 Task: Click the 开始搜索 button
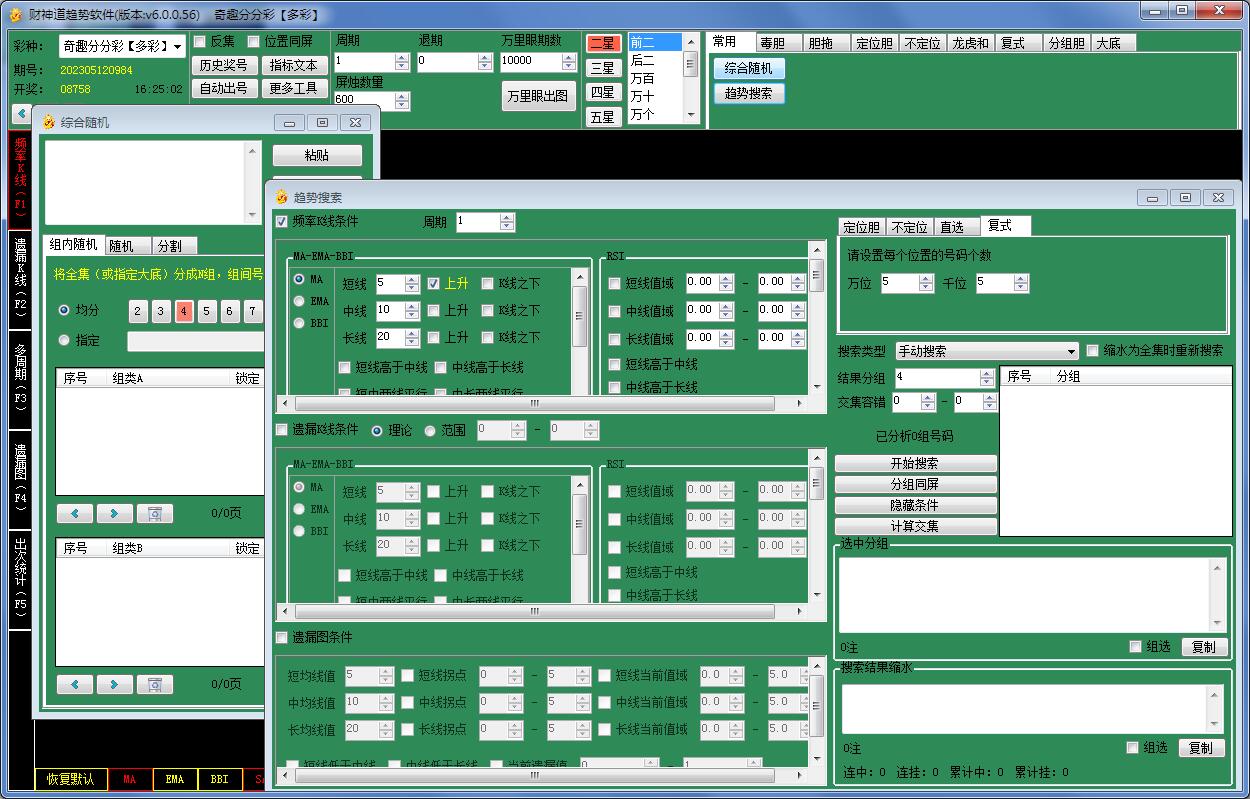915,464
